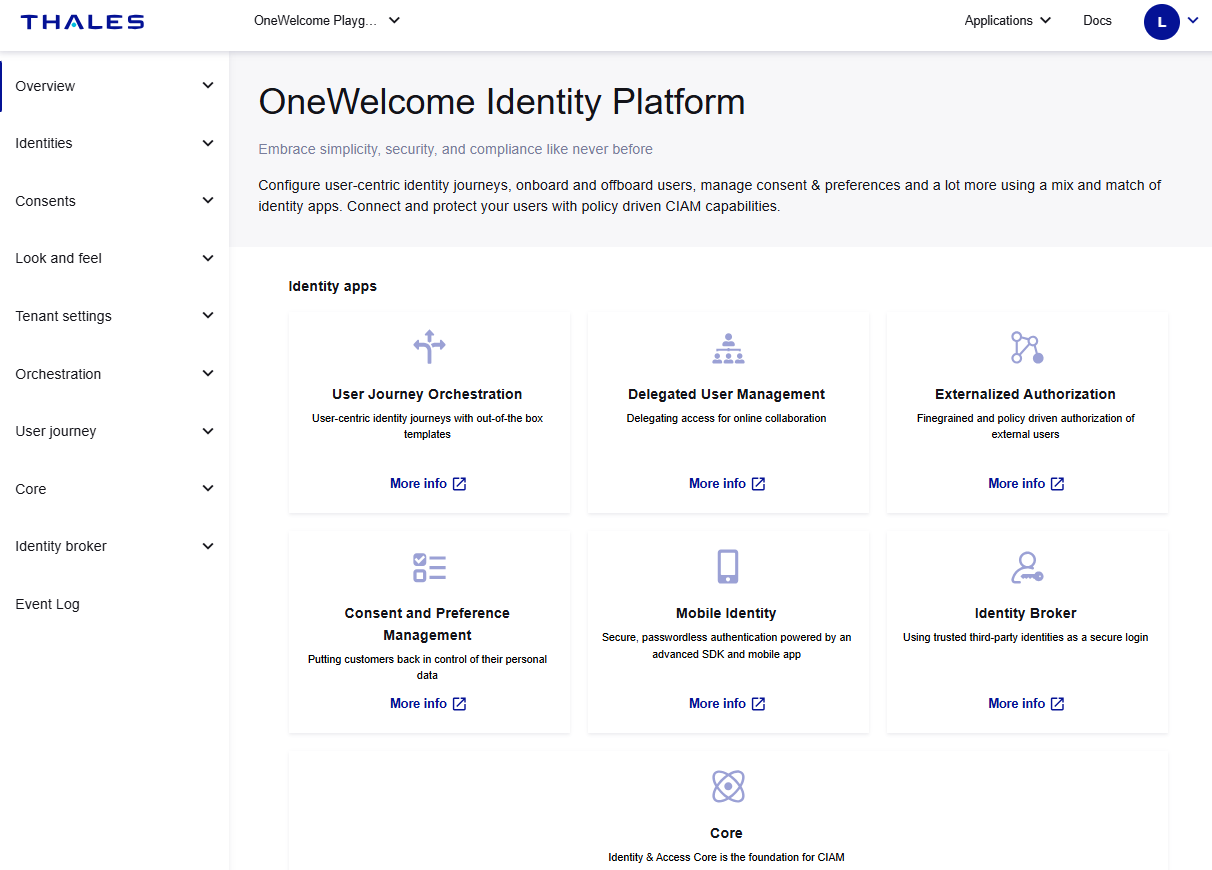
Task: Click 'Identity & Access Core is the foundation' text
Action: [727, 857]
